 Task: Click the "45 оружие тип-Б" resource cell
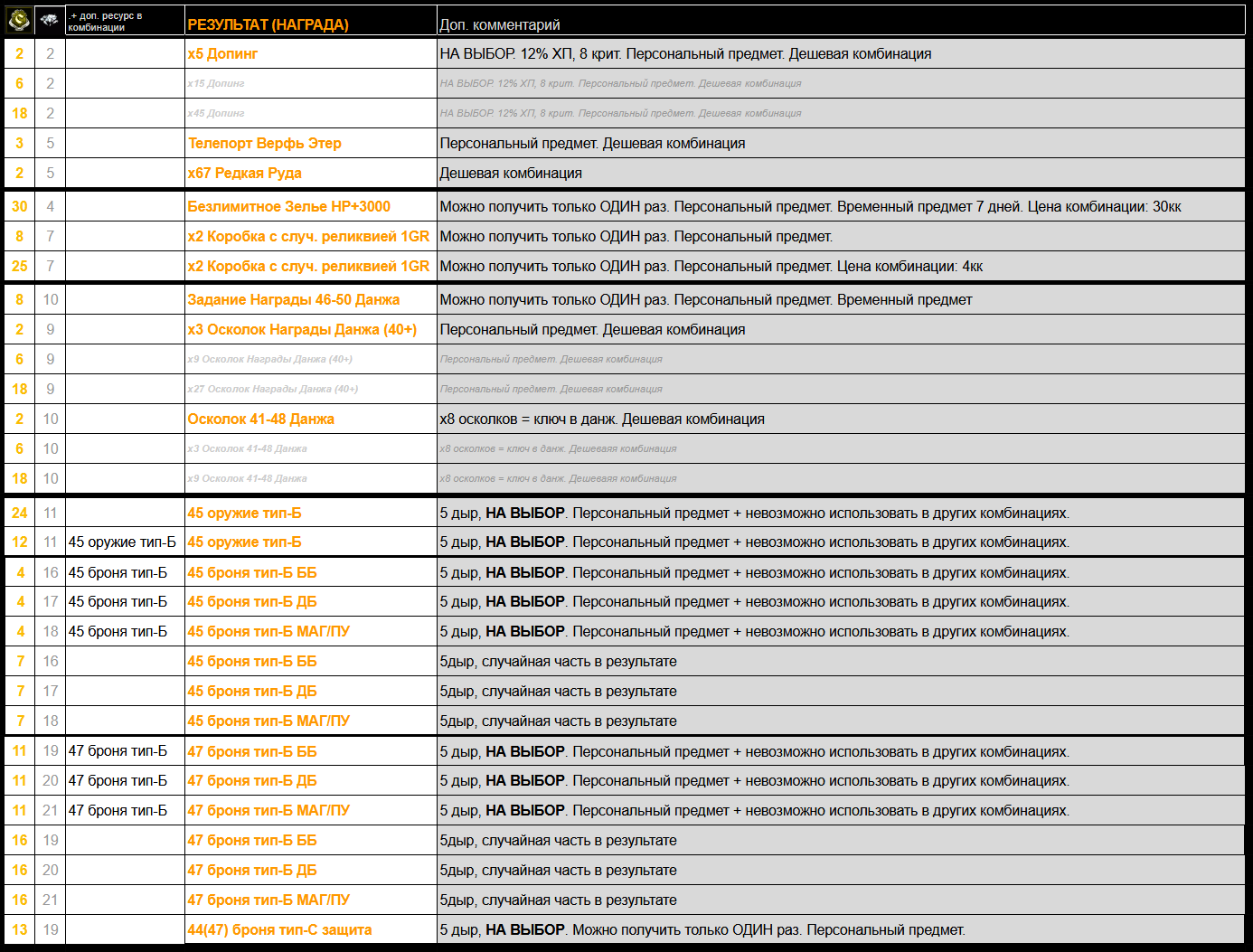click(122, 542)
